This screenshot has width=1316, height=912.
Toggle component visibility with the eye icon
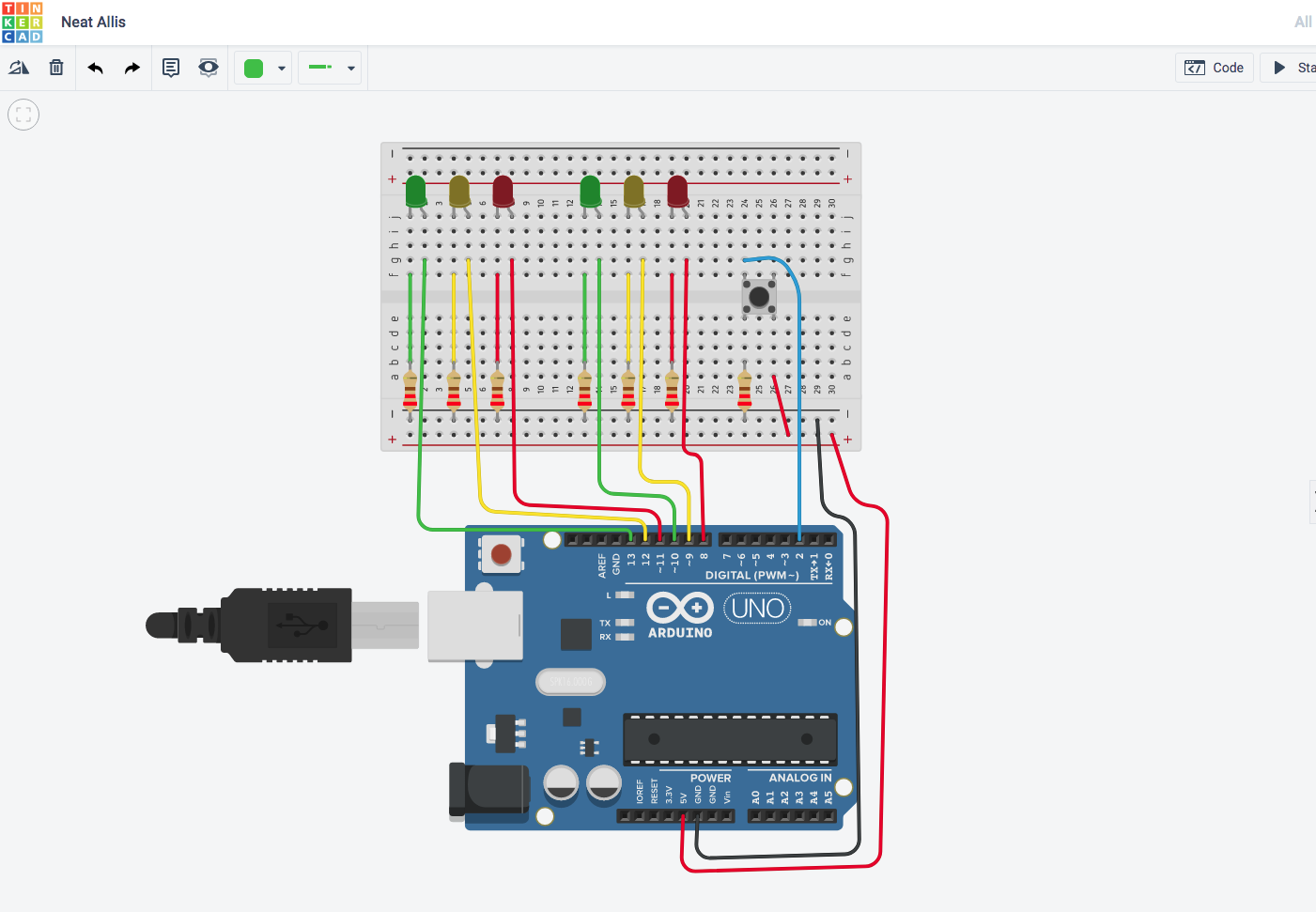tap(208, 67)
